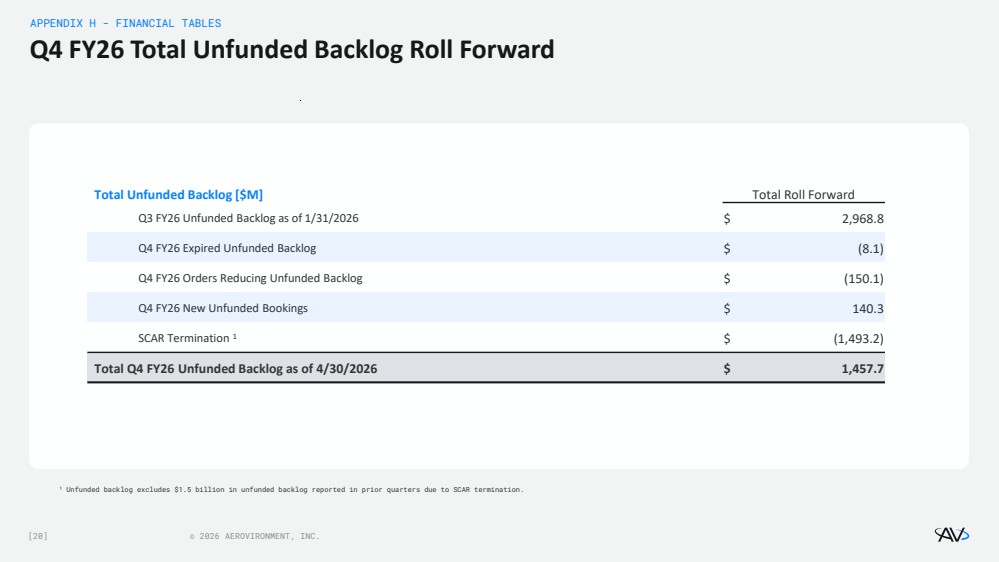Click the AV logo in bottom corner
The image size is (999, 562).
951,535
